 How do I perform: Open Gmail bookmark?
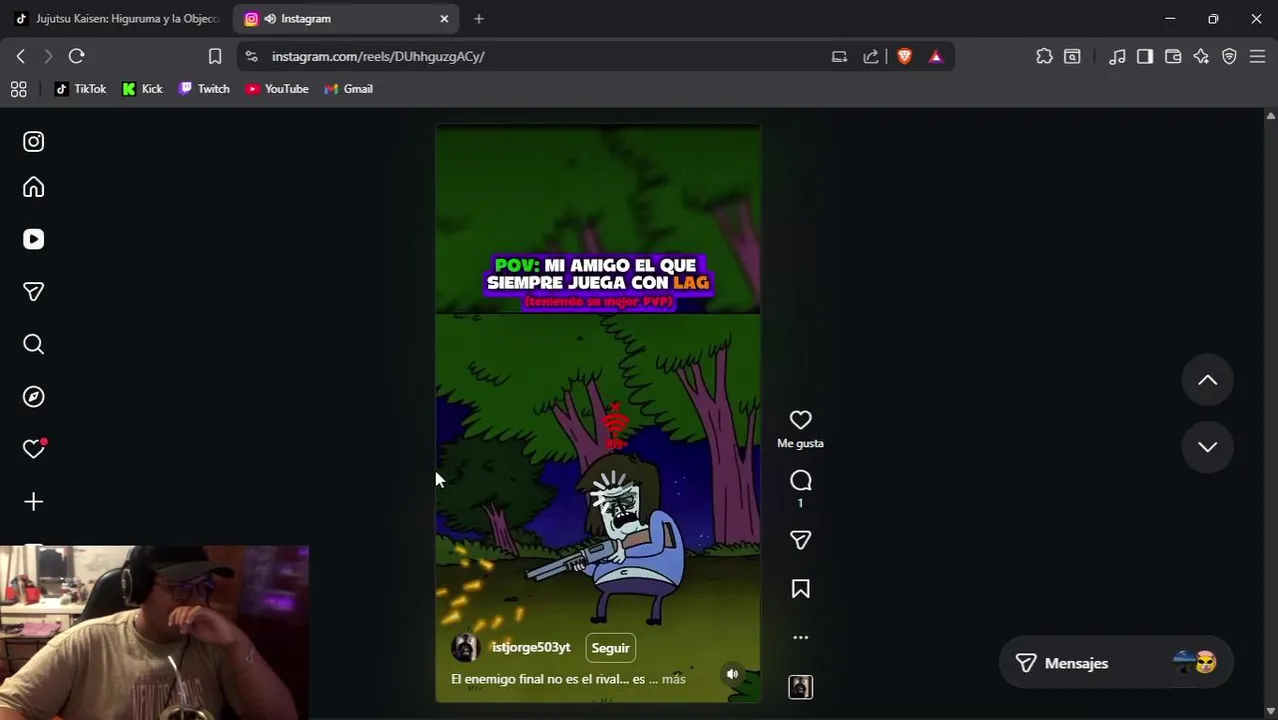348,89
